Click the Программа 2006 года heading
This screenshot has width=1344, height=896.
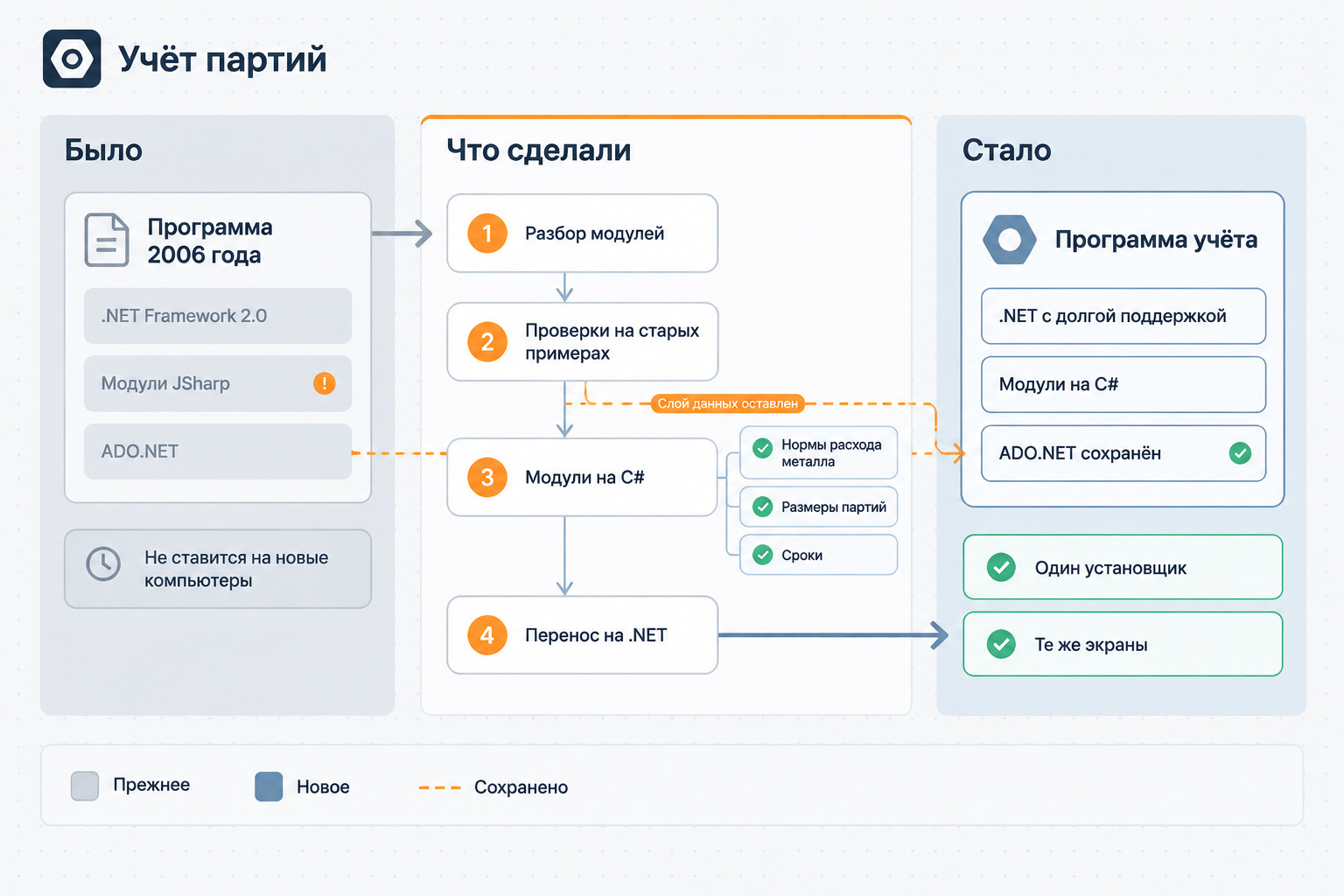[210, 241]
